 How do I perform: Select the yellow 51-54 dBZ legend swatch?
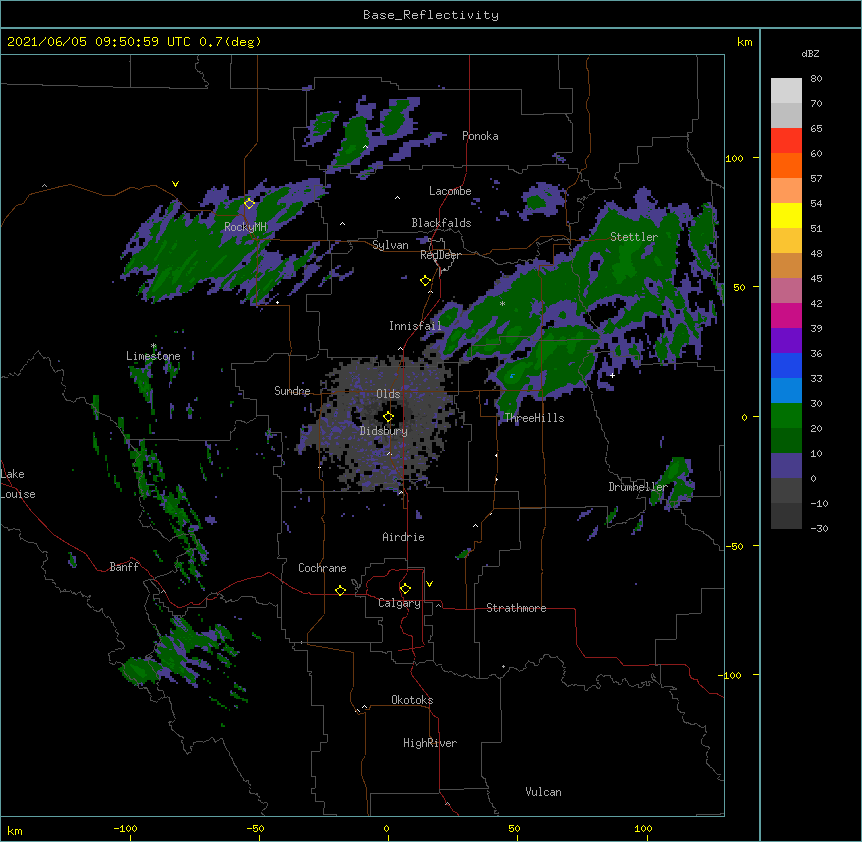[786, 216]
